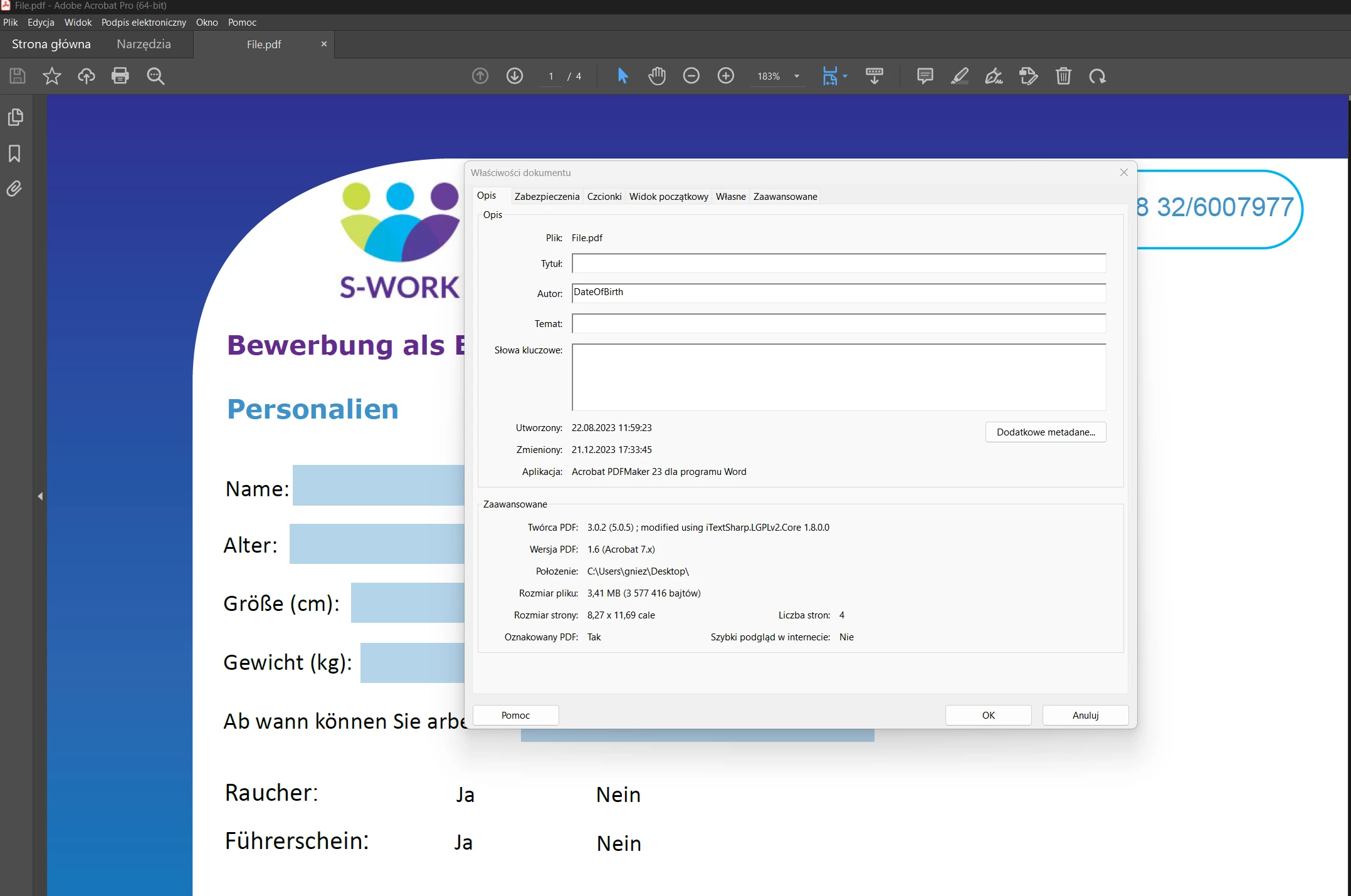Open the 183% zoom level dropdown
Screen dimensions: 1351x896
[x=797, y=76]
